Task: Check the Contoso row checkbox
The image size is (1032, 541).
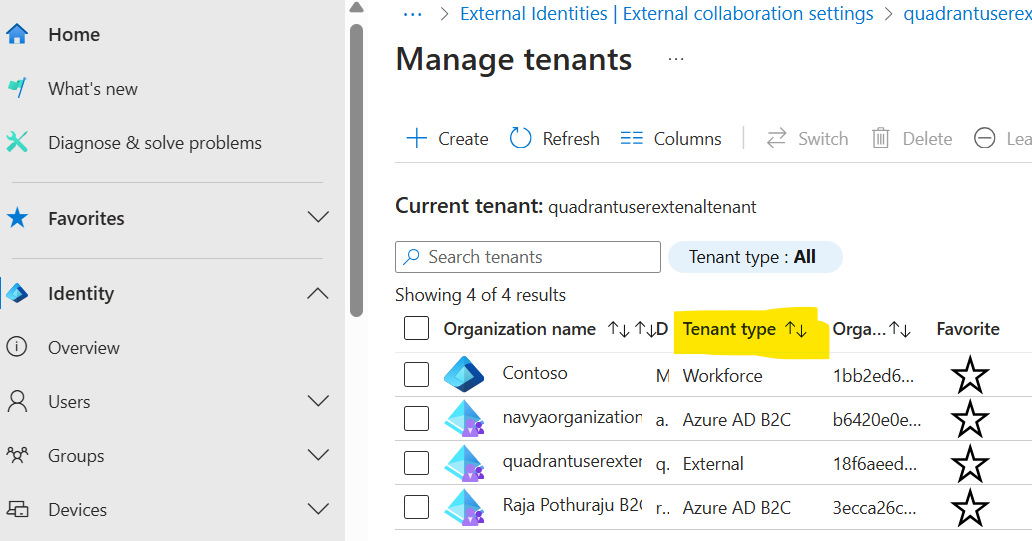Action: tap(416, 374)
